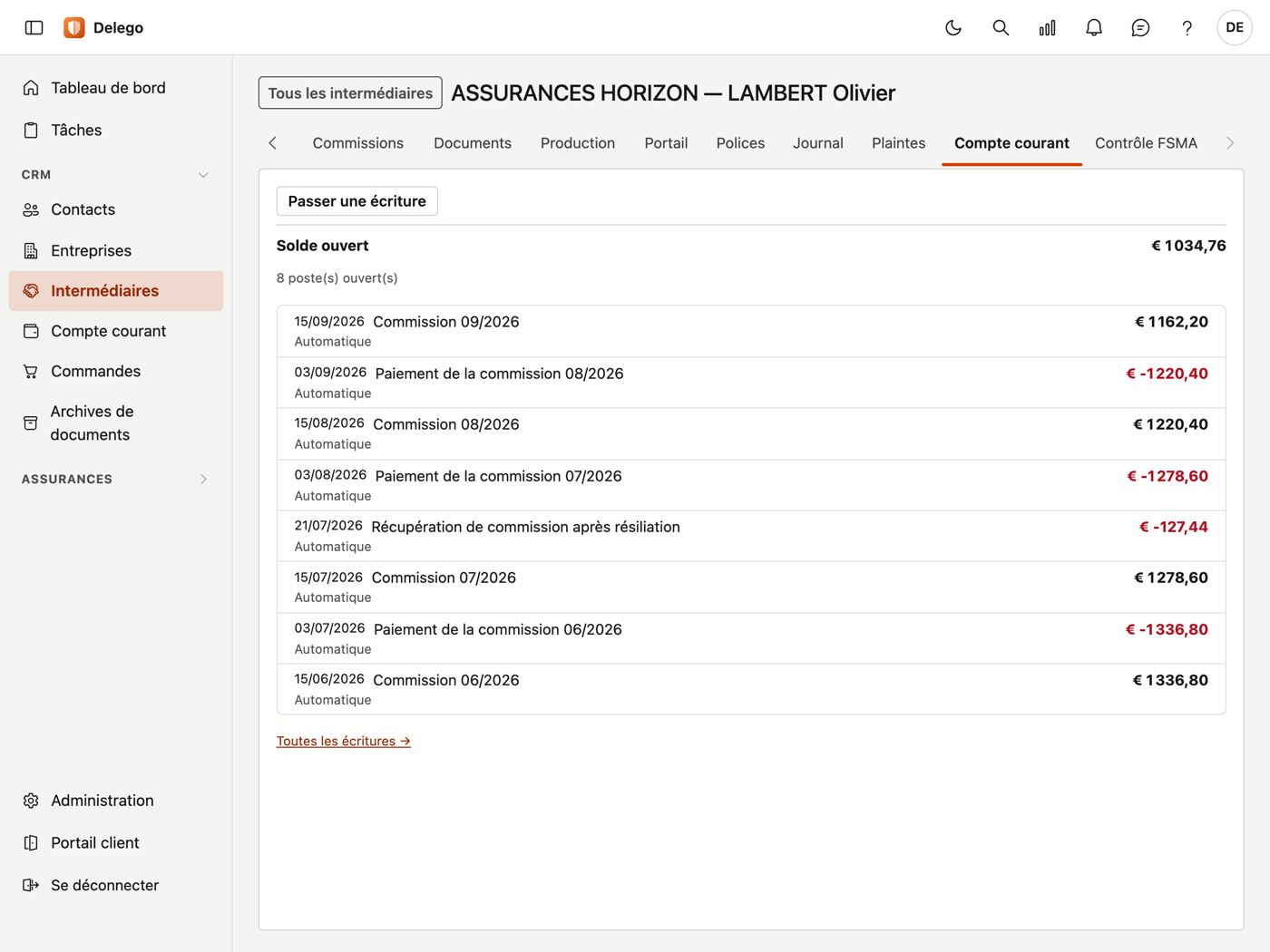The height and width of the screenshot is (952, 1270).
Task: Expand the ASSURANCES section chevron
Action: tap(203, 480)
